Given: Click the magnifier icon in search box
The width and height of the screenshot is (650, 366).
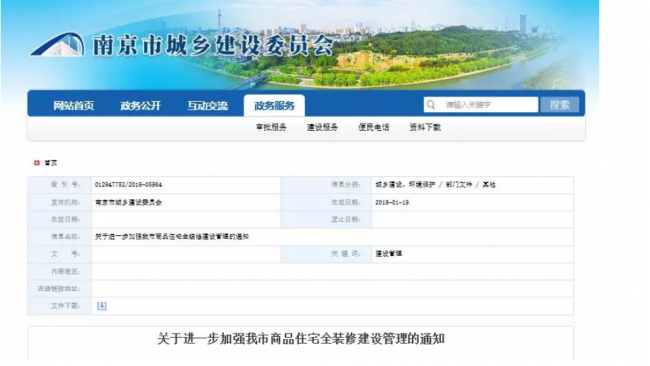Looking at the screenshot, I should [x=431, y=105].
